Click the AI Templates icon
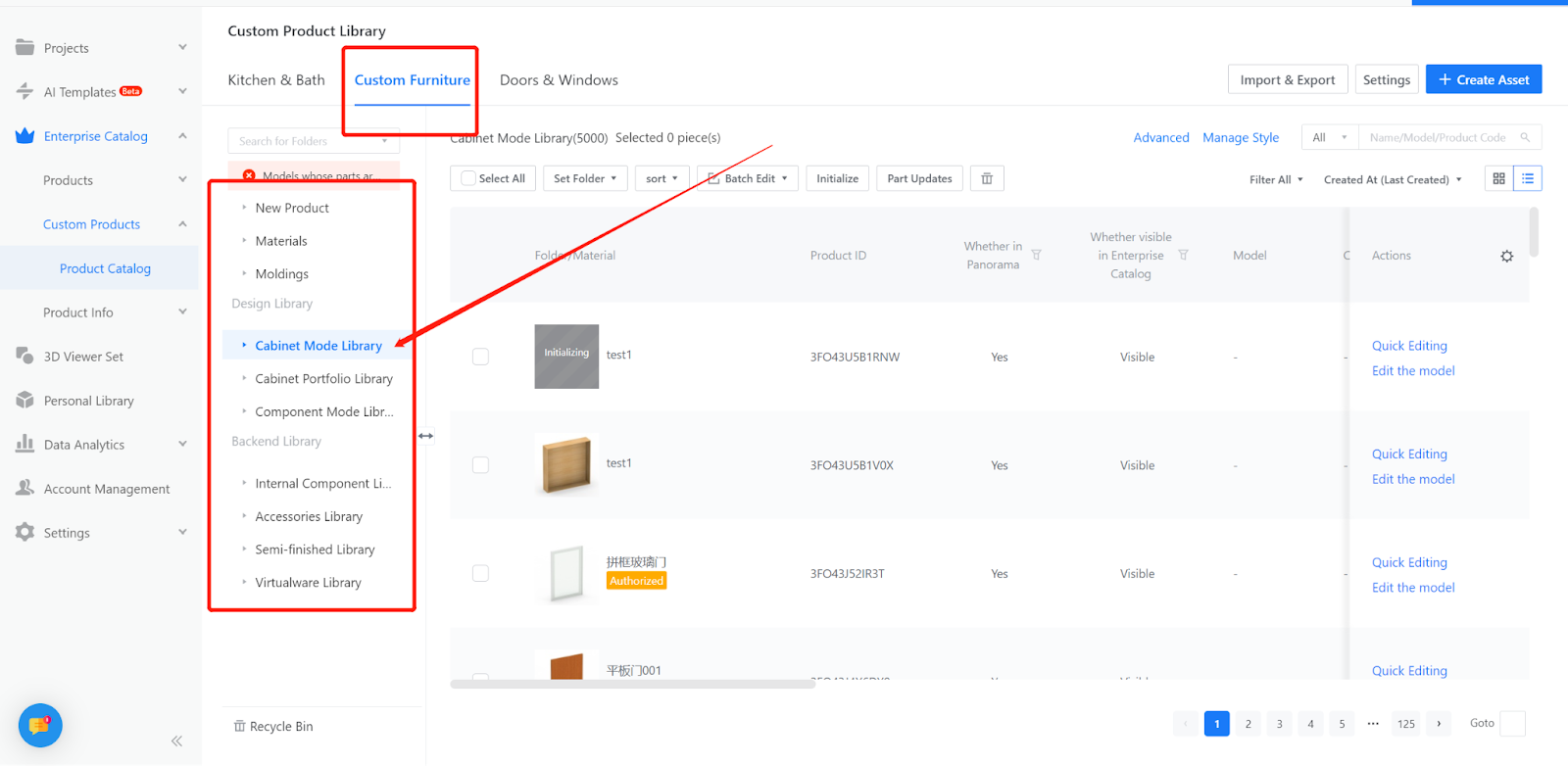Viewport: 1568px width, 766px height. pyautogui.click(x=24, y=91)
